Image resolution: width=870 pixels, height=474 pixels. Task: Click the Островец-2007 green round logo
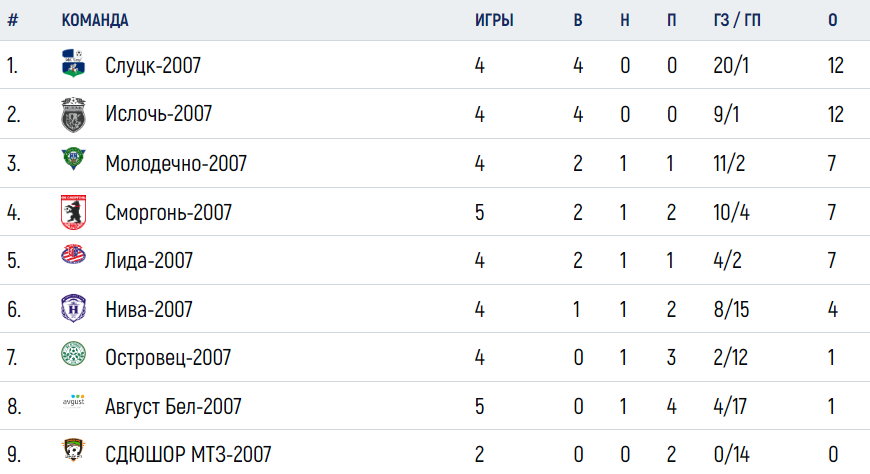point(73,354)
